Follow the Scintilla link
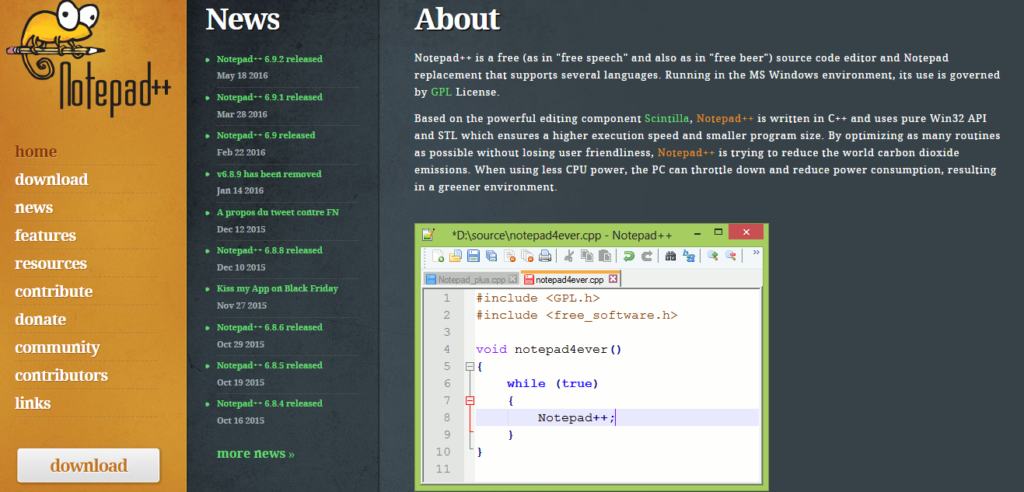This screenshot has height=492, width=1024. (x=667, y=118)
